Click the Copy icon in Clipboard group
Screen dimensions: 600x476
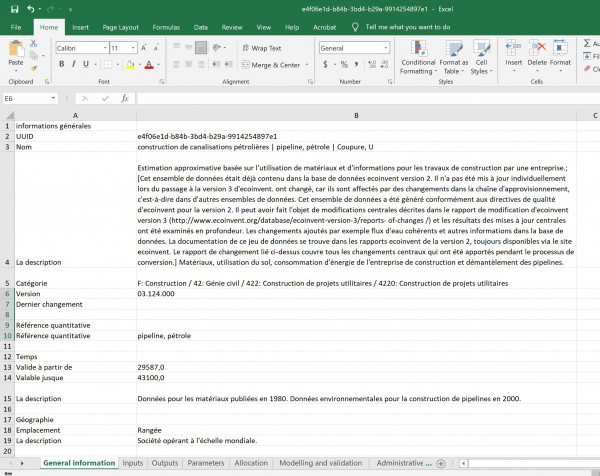(x=34, y=56)
